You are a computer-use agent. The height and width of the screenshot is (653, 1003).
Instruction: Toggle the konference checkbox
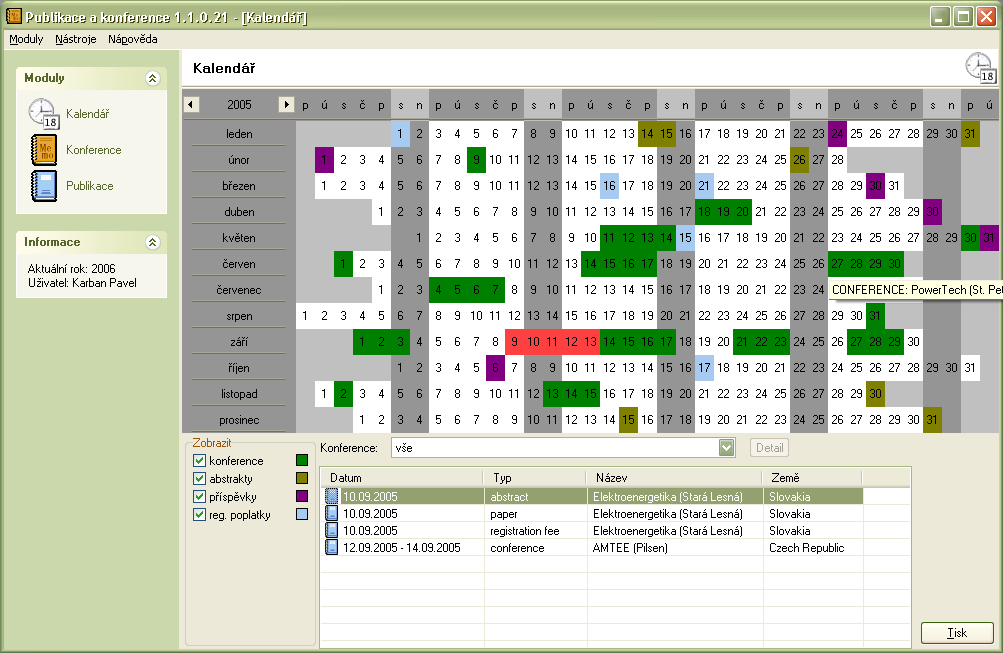(199, 460)
